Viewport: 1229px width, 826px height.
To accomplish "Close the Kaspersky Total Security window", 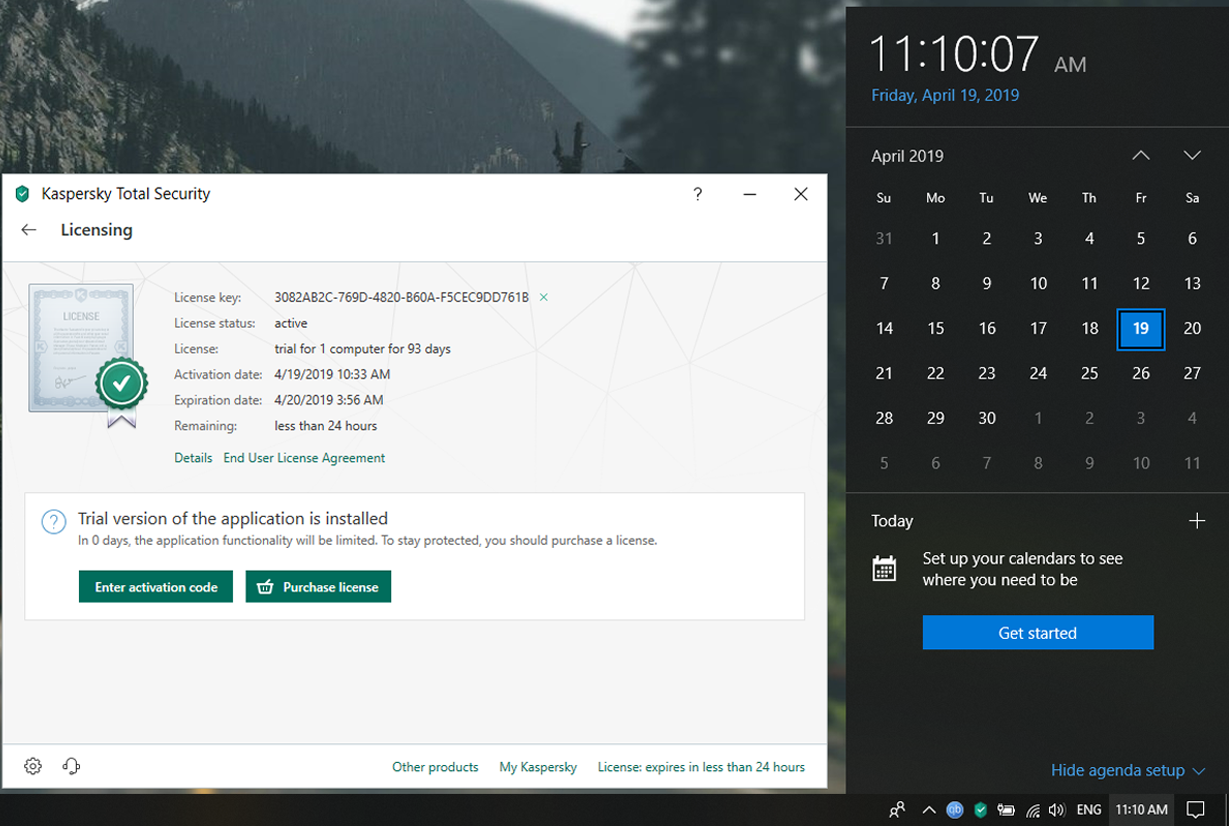I will [x=801, y=194].
